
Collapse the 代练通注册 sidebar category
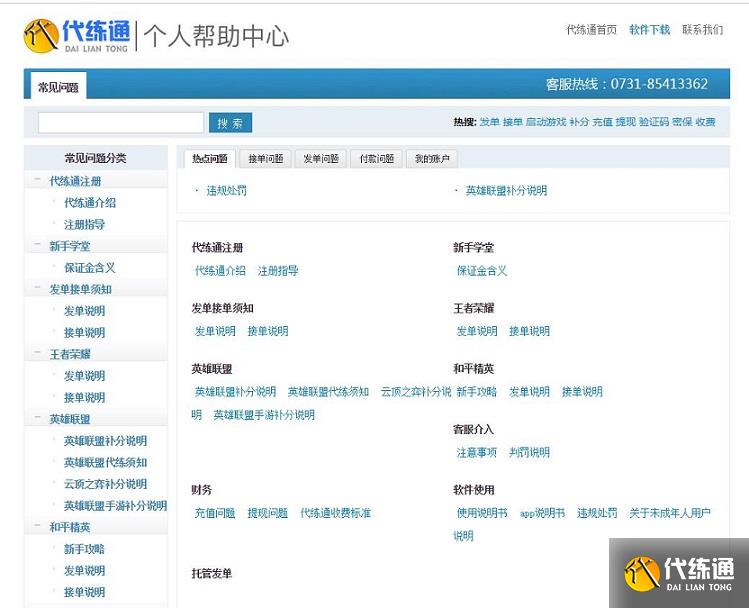tap(37, 180)
